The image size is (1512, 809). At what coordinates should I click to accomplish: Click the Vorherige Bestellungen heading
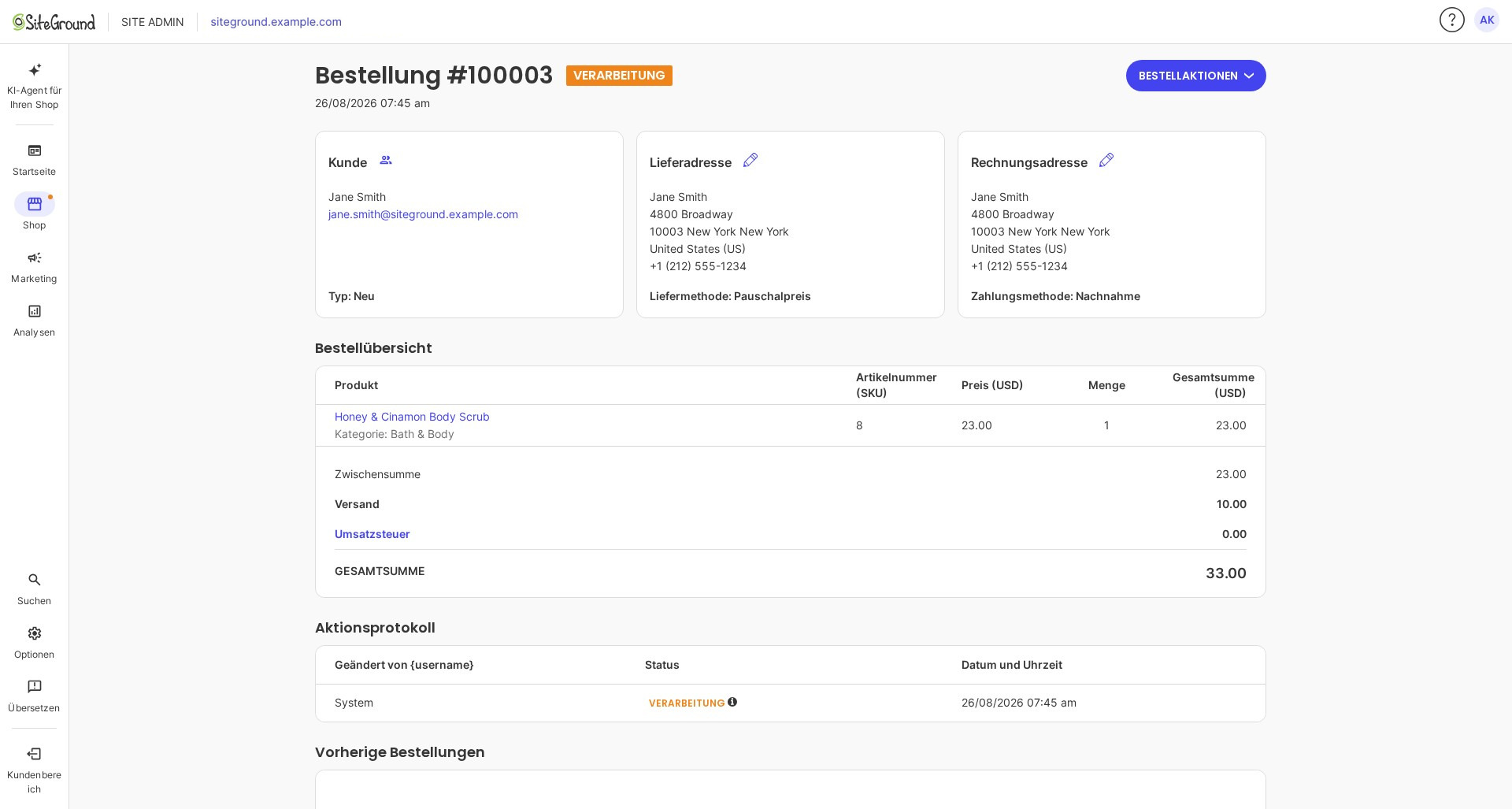[399, 752]
